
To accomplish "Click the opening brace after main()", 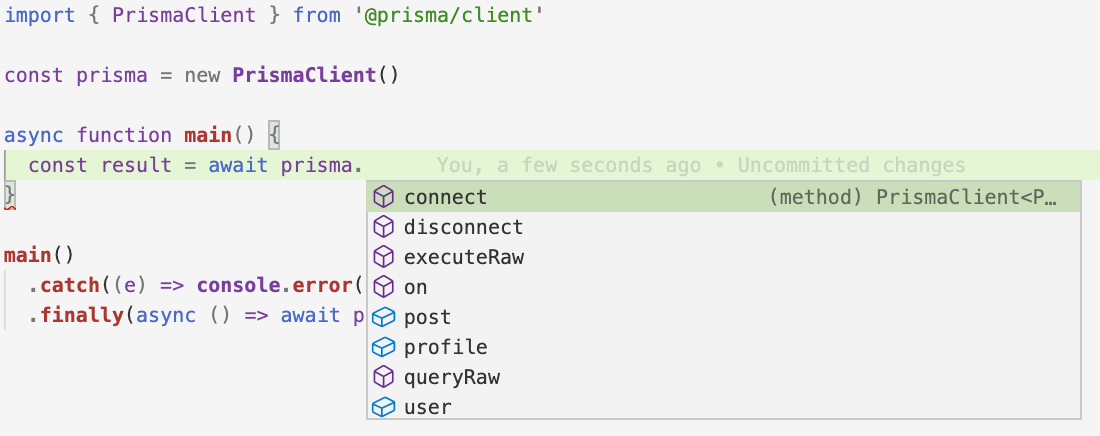I will pos(274,135).
